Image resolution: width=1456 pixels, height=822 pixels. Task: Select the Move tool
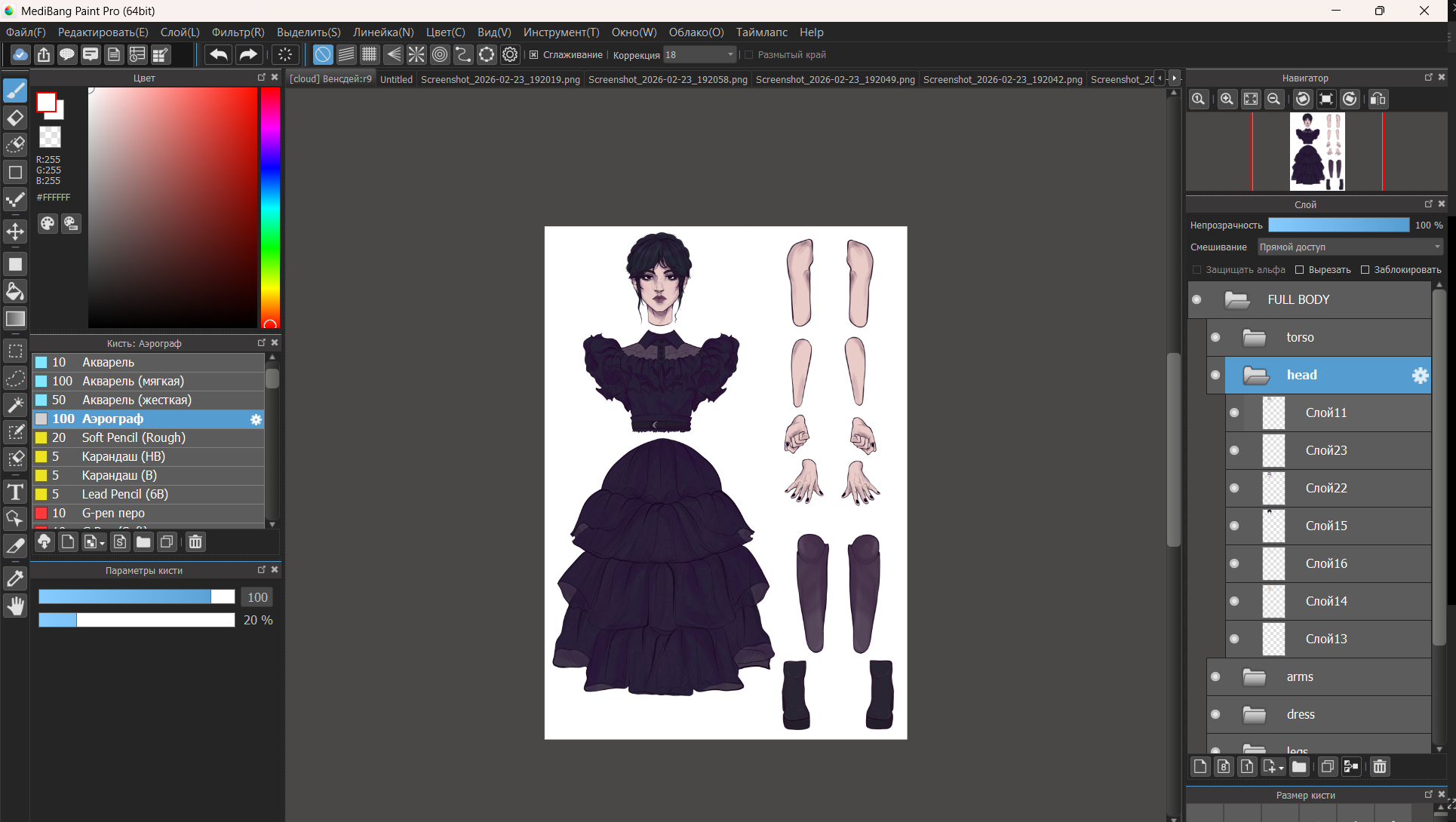[15, 232]
